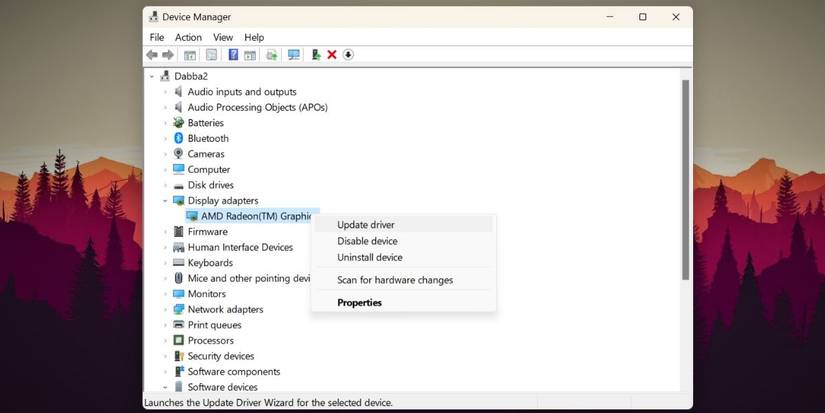Expand the Network adapters category chevron

pos(165,309)
